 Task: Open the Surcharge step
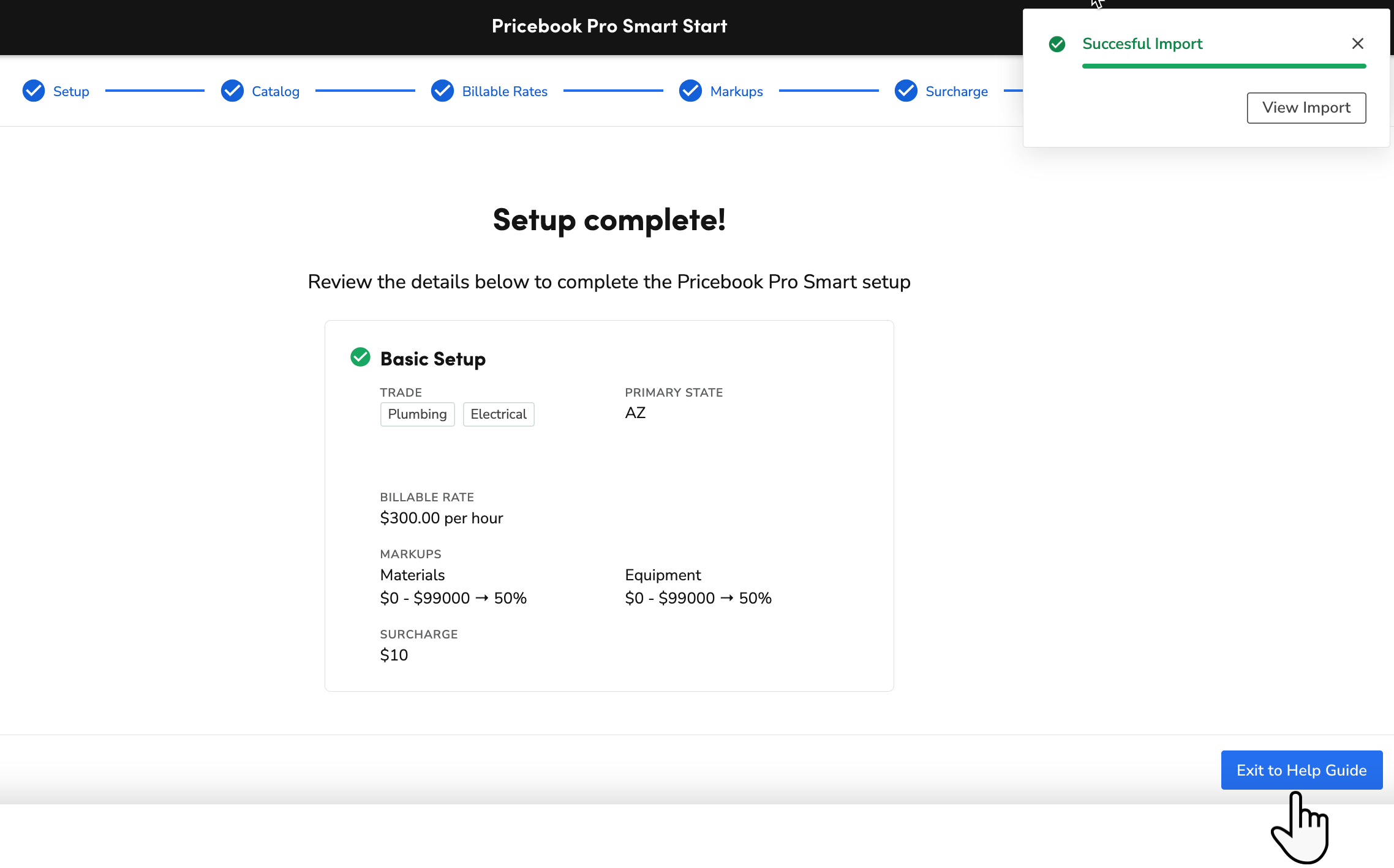coord(957,91)
